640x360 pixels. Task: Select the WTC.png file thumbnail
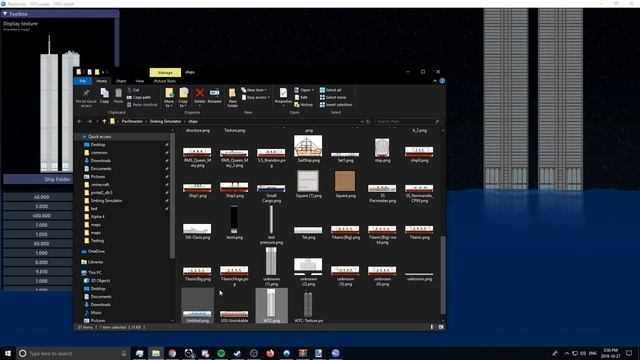(271, 306)
